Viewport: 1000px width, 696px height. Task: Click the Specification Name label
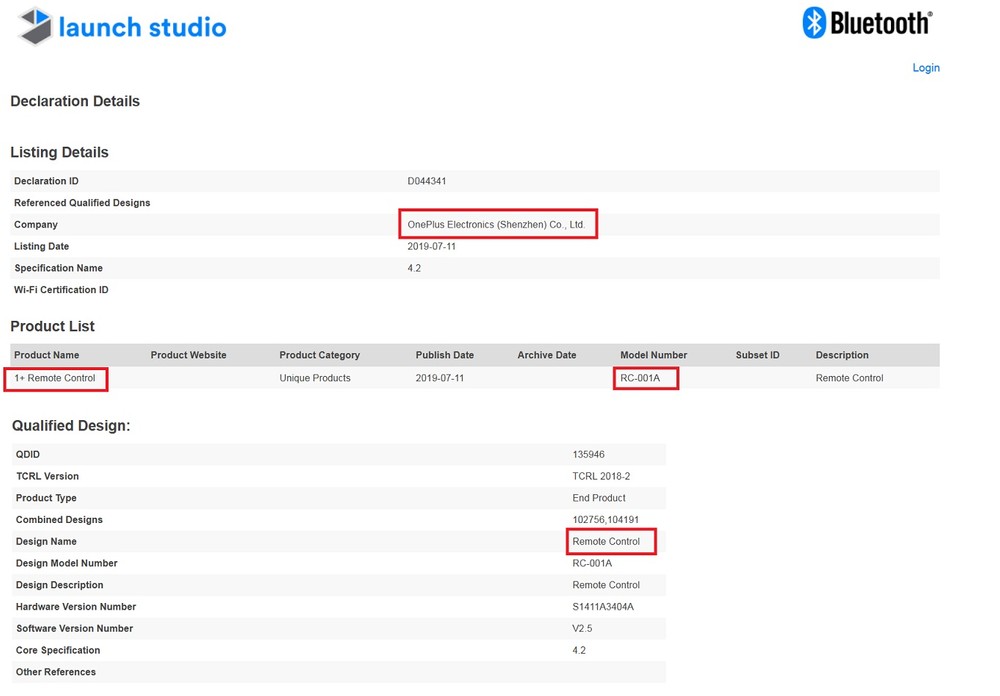click(x=58, y=268)
